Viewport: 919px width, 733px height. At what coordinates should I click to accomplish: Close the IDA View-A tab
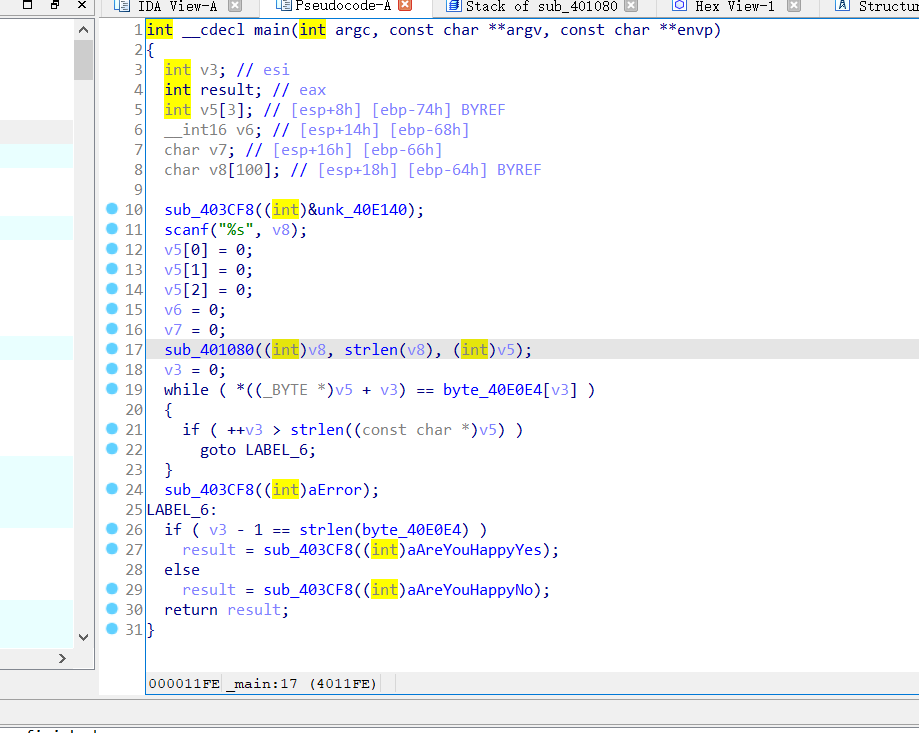(235, 6)
